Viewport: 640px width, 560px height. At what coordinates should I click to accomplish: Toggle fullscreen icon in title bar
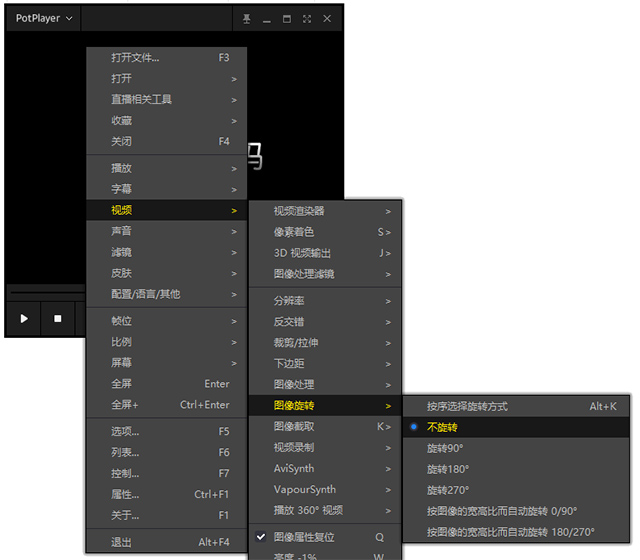point(307,19)
